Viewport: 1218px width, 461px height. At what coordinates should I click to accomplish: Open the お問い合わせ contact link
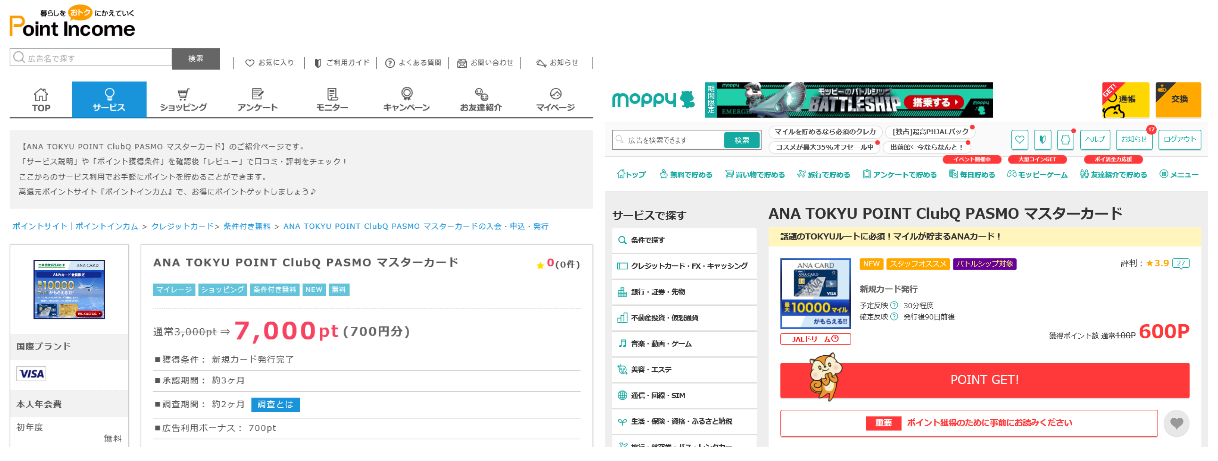485,62
